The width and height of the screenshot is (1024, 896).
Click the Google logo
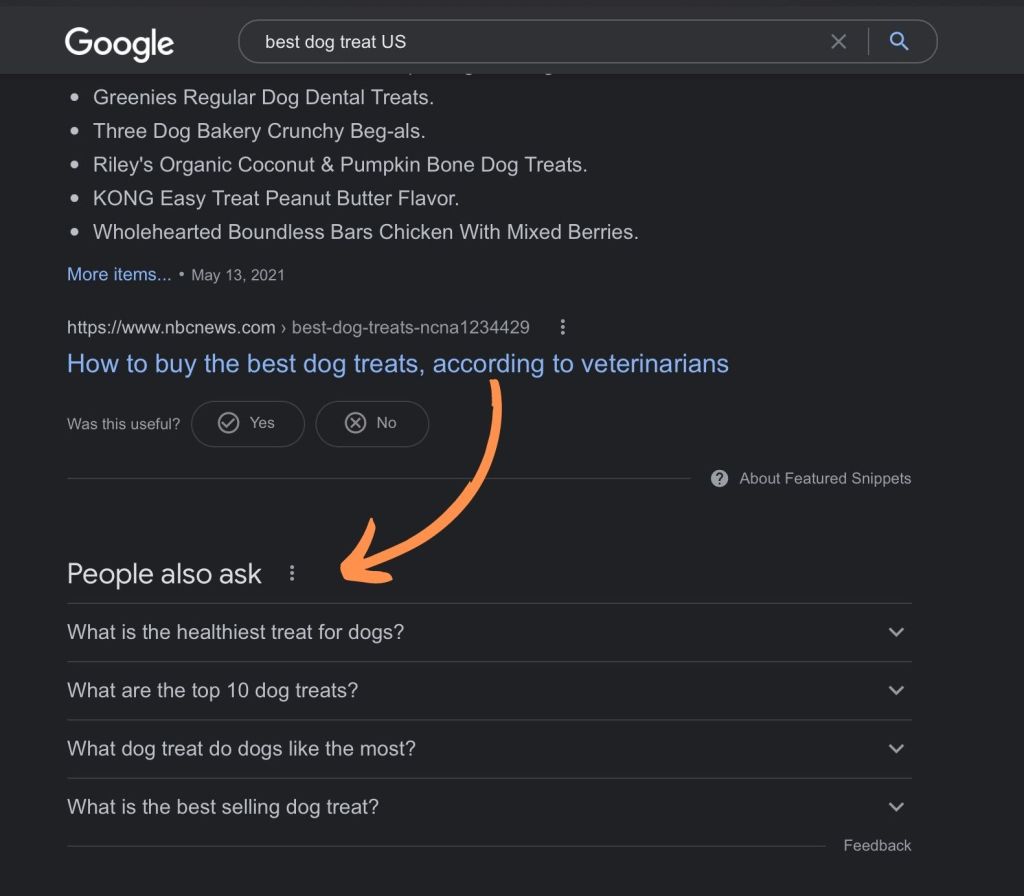(120, 43)
